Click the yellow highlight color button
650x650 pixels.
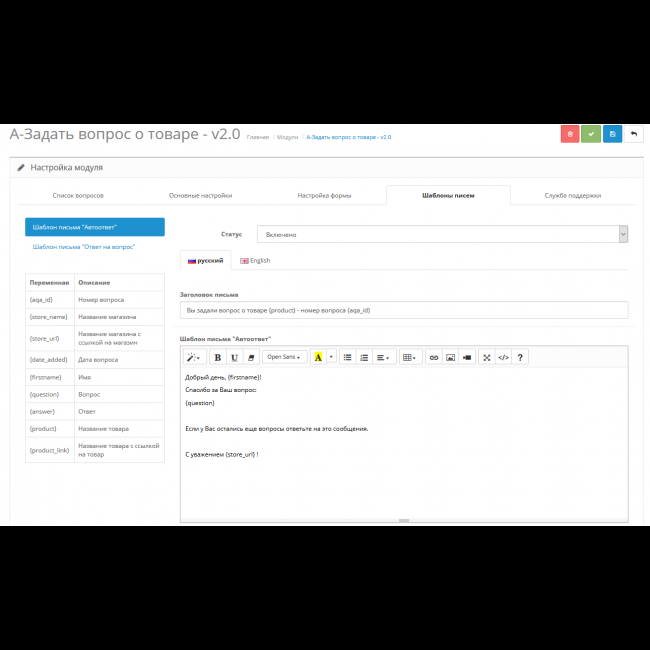coord(318,357)
